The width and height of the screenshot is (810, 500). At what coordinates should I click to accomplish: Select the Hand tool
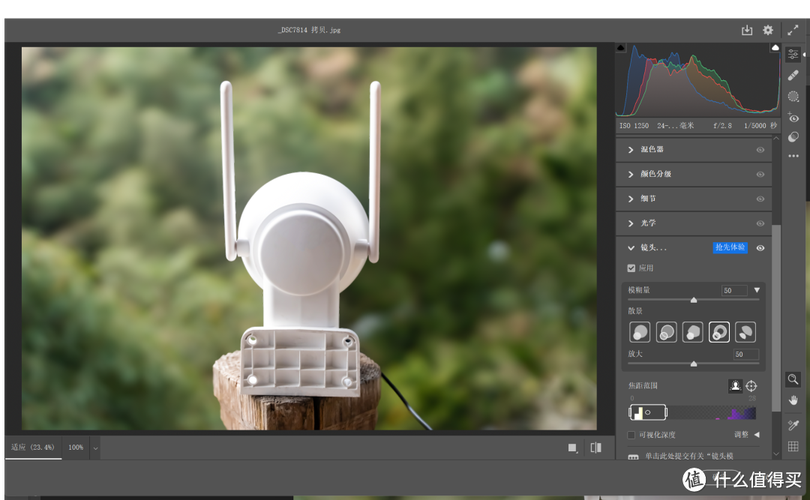[x=793, y=401]
